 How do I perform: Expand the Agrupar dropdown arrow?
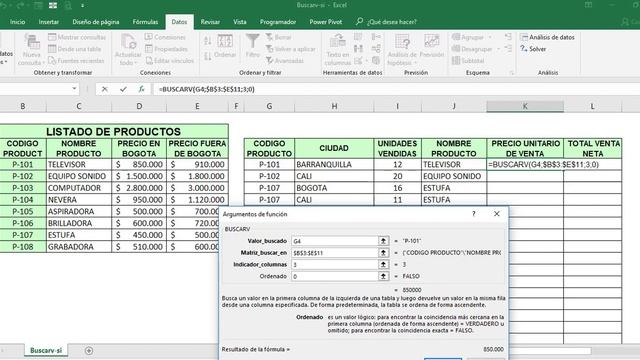[x=490, y=37]
